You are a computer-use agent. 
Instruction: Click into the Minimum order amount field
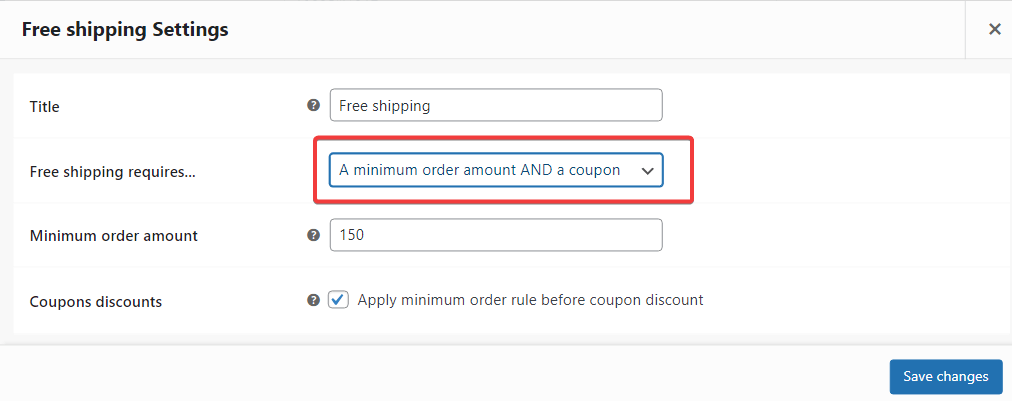tap(496, 235)
